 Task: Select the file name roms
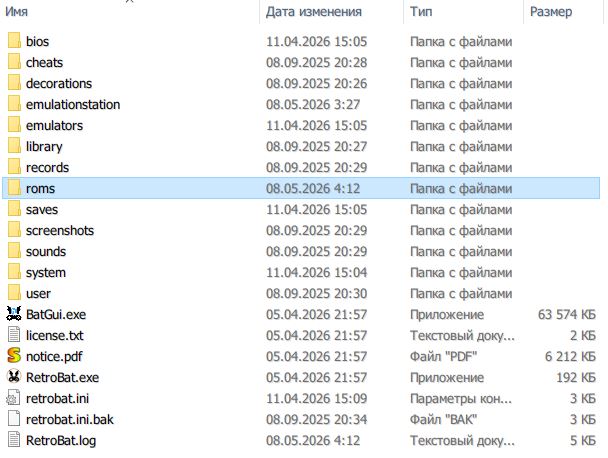(40, 188)
